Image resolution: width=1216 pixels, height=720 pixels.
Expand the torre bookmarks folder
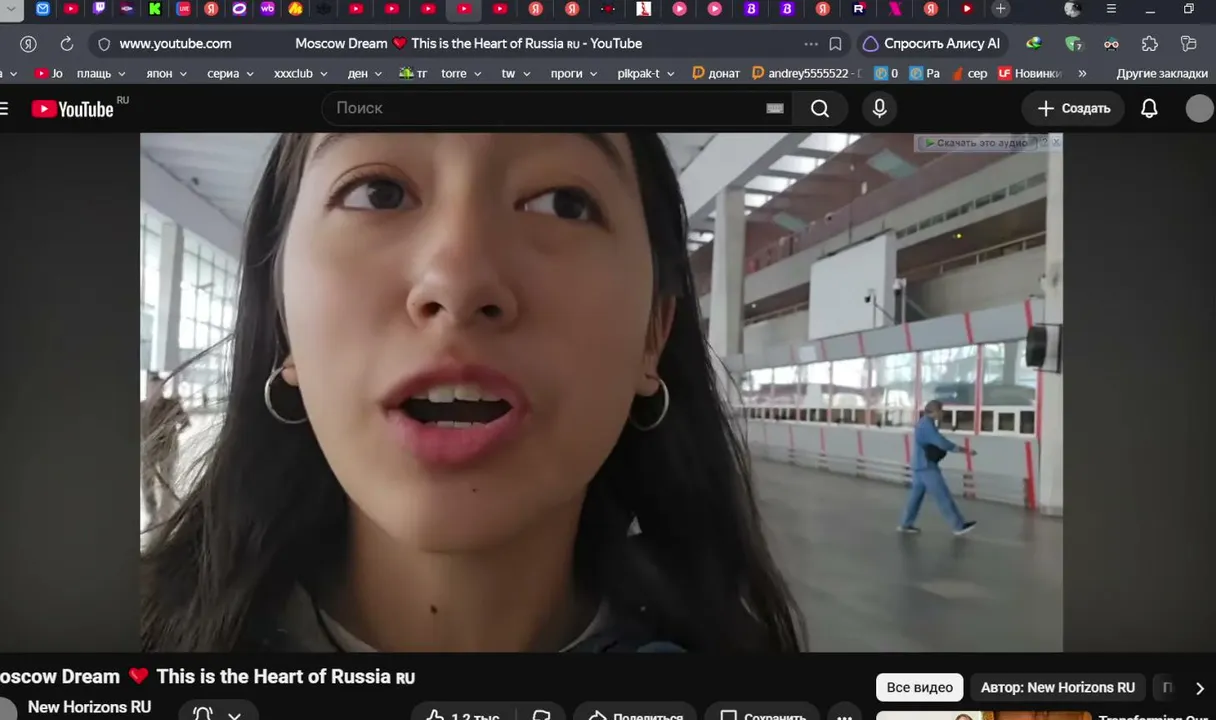(461, 74)
